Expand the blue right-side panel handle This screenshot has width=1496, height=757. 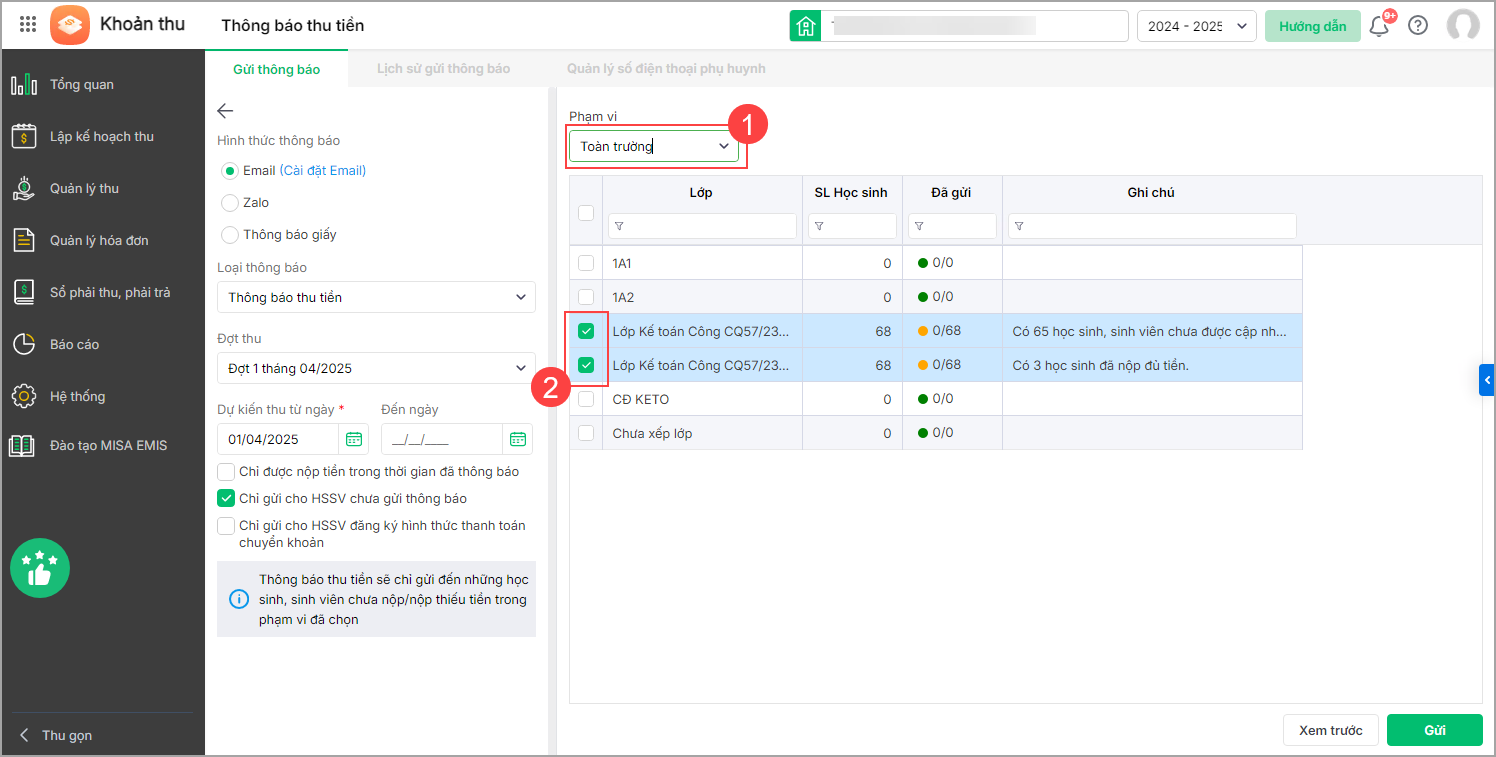(x=1487, y=380)
